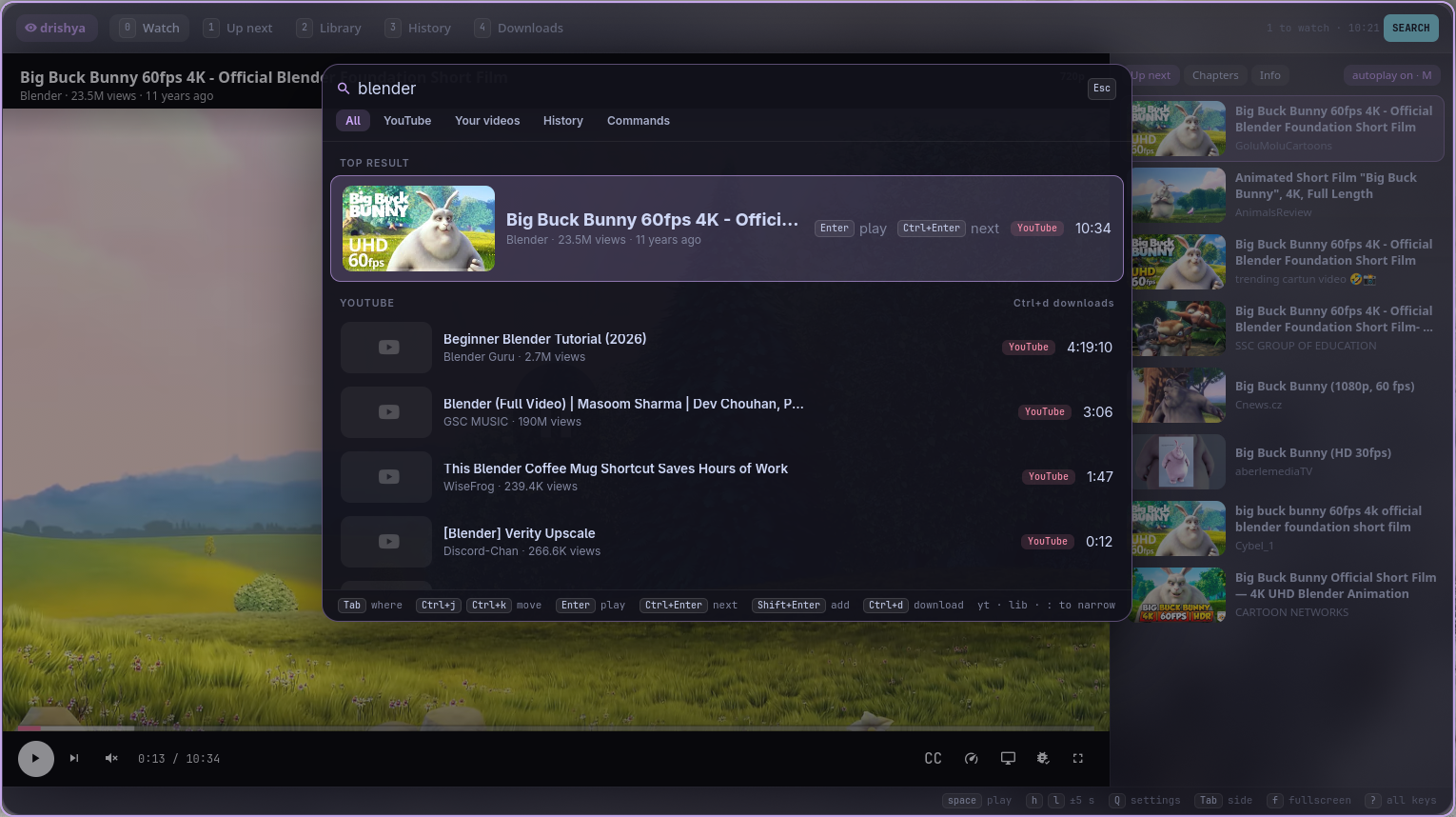The width and height of the screenshot is (1456, 817).
Task: Open History in the top navigation
Action: (x=419, y=29)
